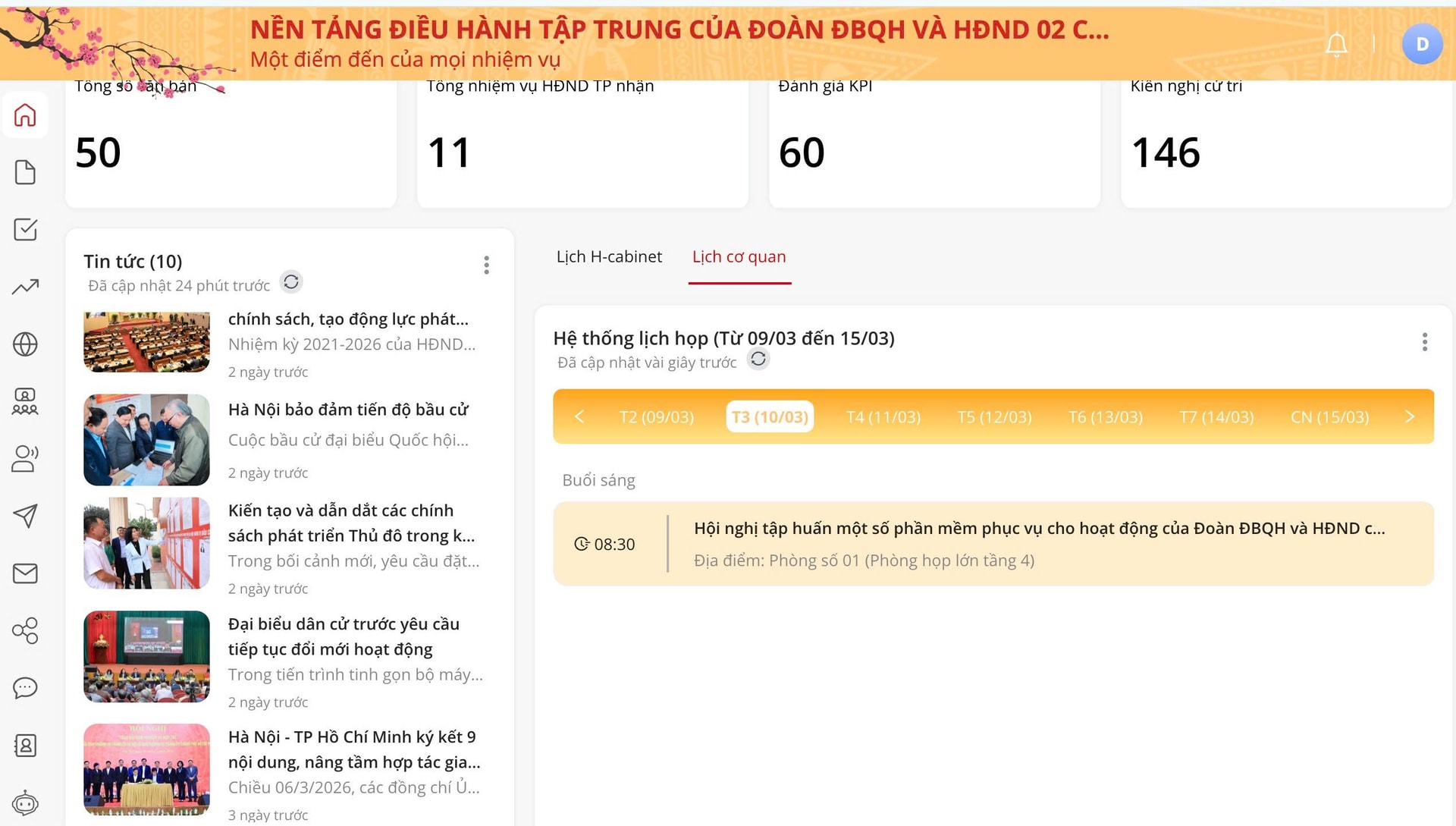Refresh the Tin tức news list
Viewport: 1456px width, 826px height.
click(x=291, y=282)
